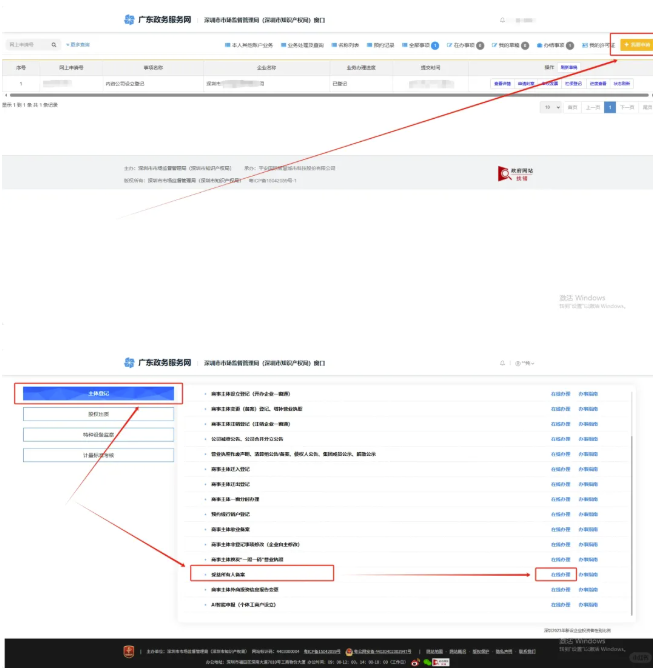The height and width of the screenshot is (668, 653).
Task: Expand the user account dropdown in lower header
Action: coord(532,362)
